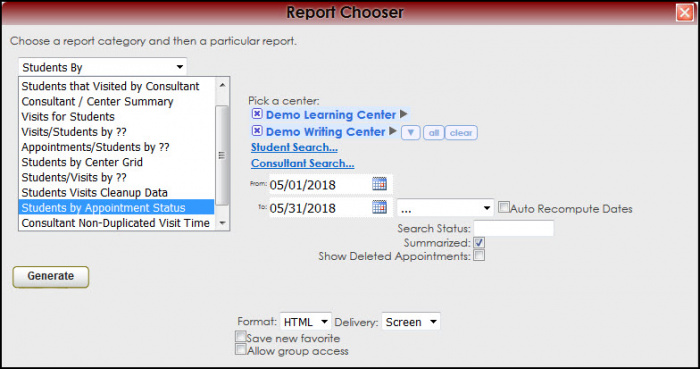Click Demo Writing Center name
700x369 pixels.
[x=325, y=132]
